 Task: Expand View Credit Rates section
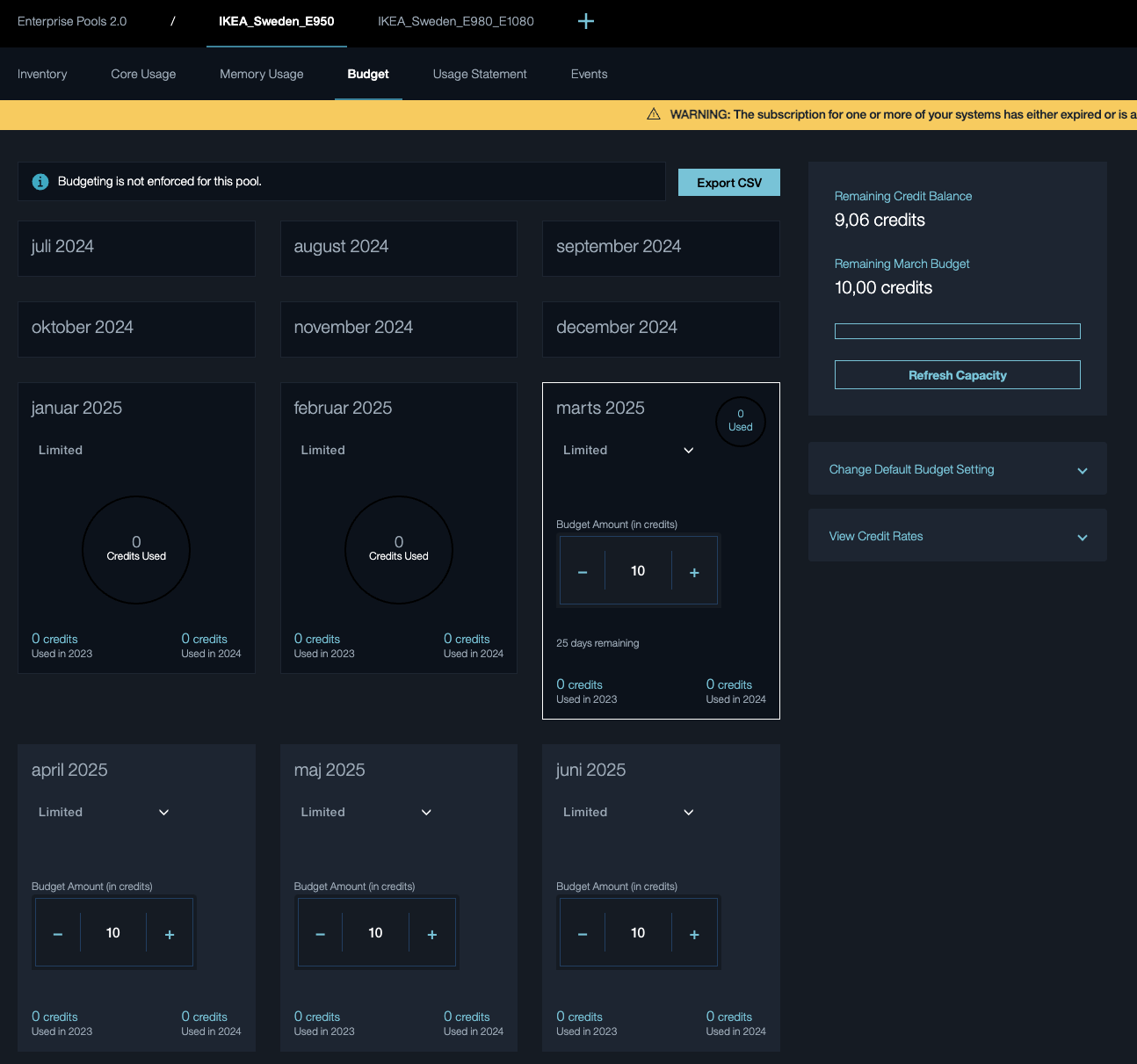[957, 536]
